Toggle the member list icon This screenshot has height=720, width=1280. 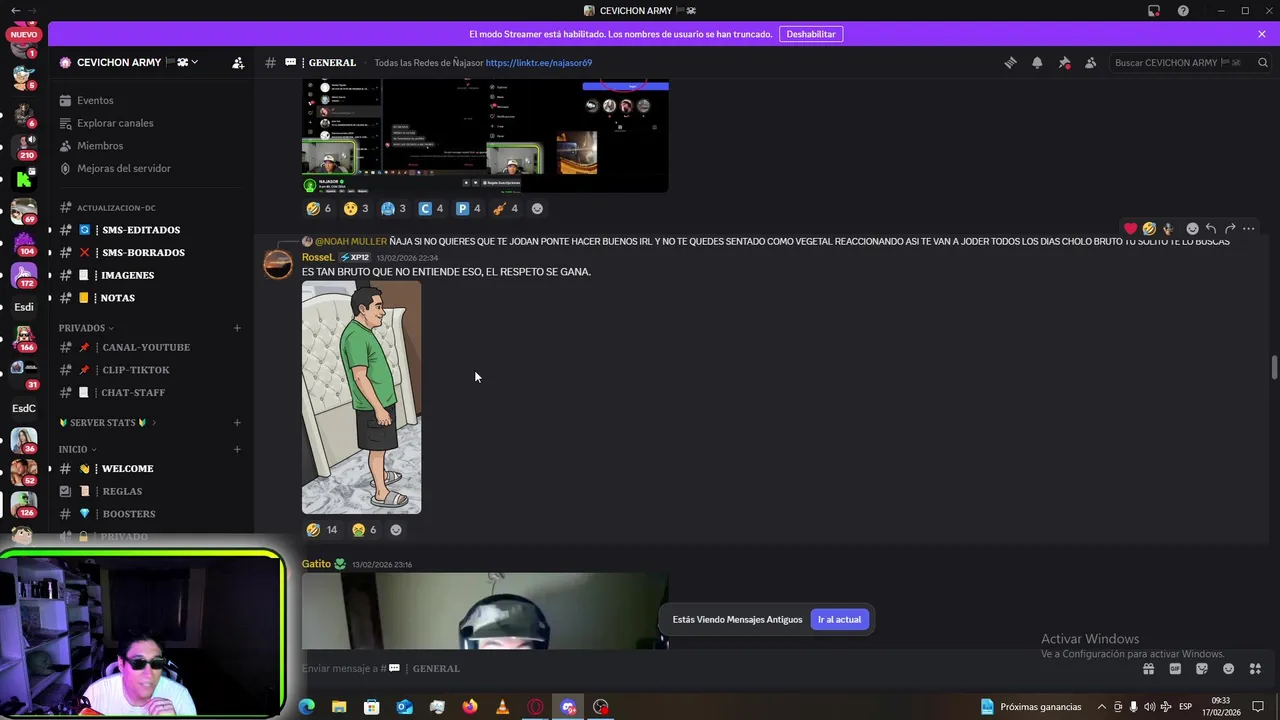(x=1090, y=62)
